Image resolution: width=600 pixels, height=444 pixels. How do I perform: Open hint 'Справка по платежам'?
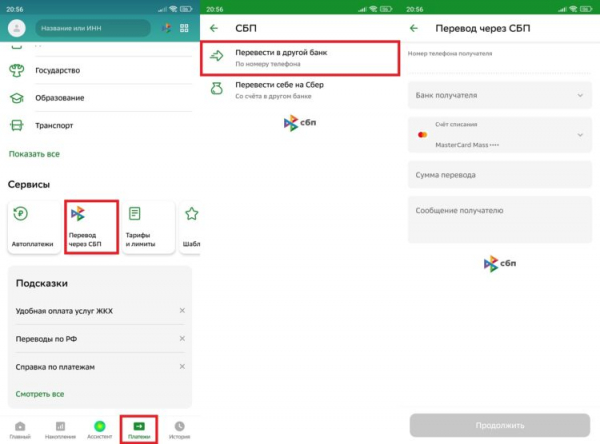coord(55,367)
